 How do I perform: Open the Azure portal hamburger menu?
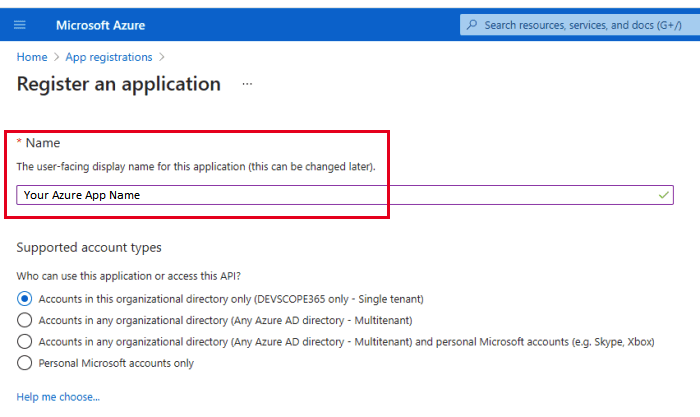pyautogui.click(x=20, y=24)
